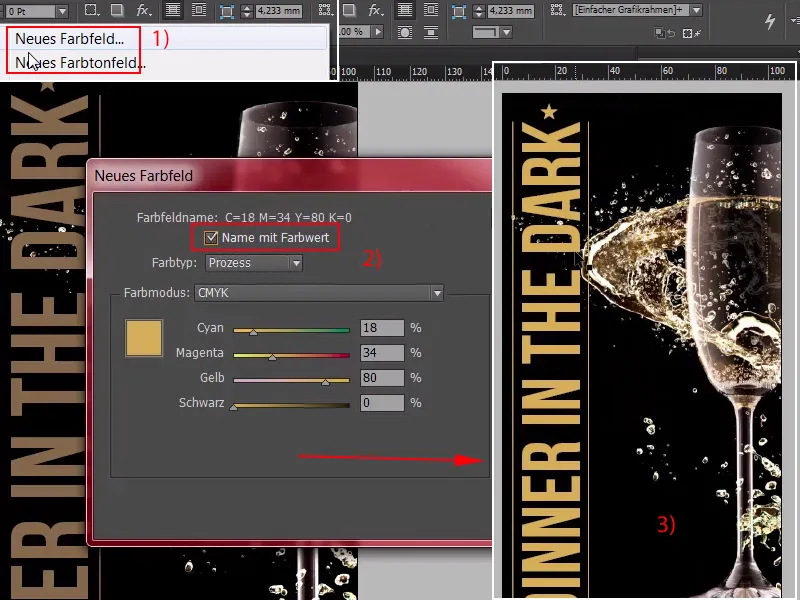The height and width of the screenshot is (600, 800).
Task: Click the Farbfeldname value C=18 M=34 Y=80 K=0
Action: pyautogui.click(x=288, y=218)
